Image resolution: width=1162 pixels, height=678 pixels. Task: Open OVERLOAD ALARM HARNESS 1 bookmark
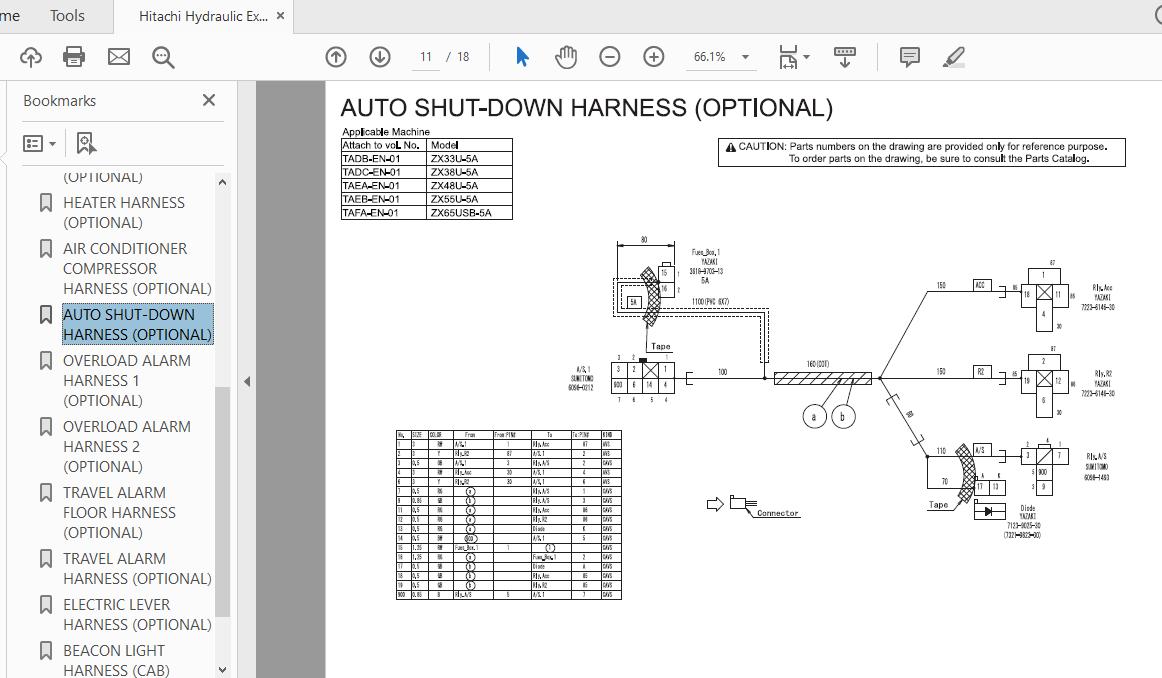click(x=127, y=380)
